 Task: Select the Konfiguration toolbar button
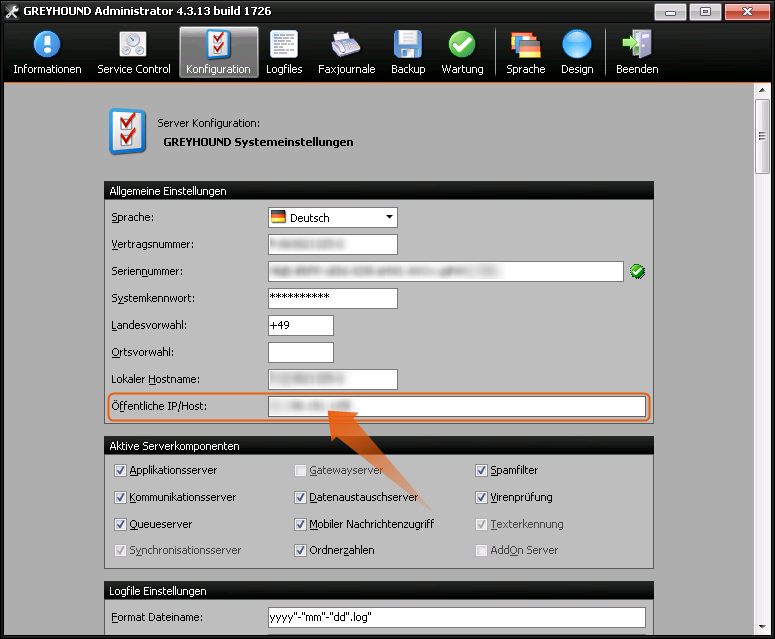pos(218,52)
